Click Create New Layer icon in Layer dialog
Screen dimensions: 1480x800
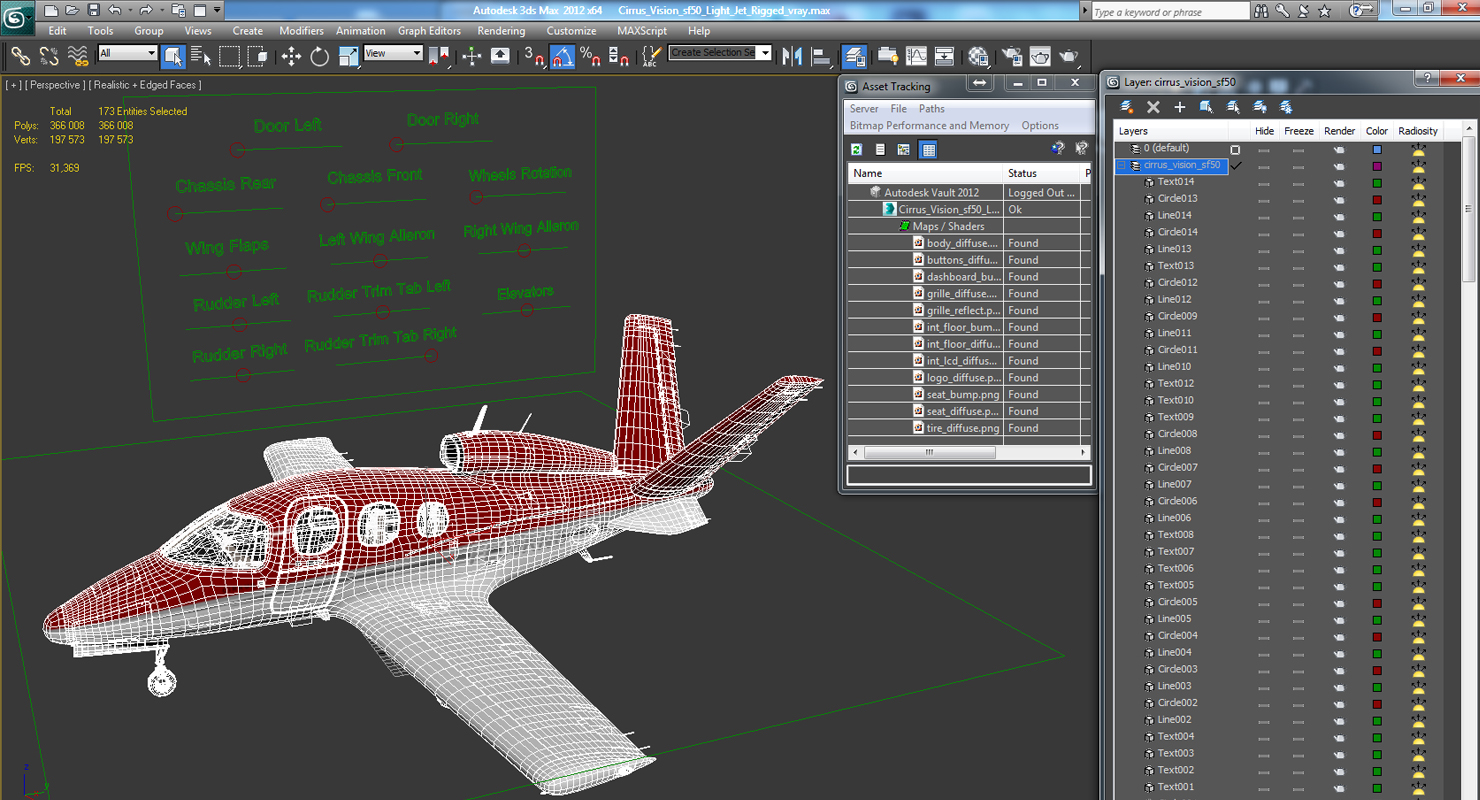tap(1127, 107)
